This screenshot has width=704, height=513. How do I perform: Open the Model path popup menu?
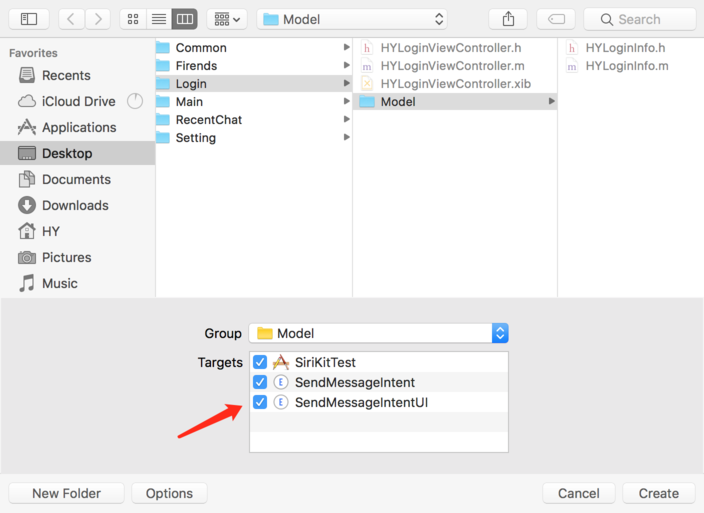352,19
